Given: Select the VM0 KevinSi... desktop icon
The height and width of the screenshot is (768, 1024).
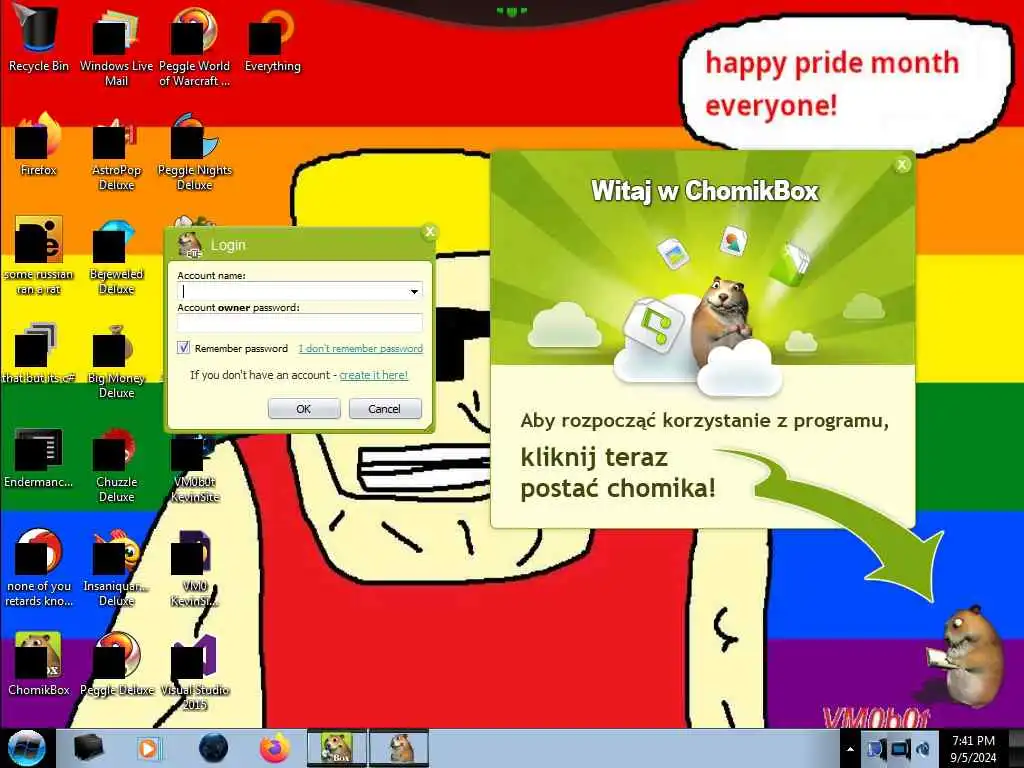Looking at the screenshot, I should [x=195, y=567].
